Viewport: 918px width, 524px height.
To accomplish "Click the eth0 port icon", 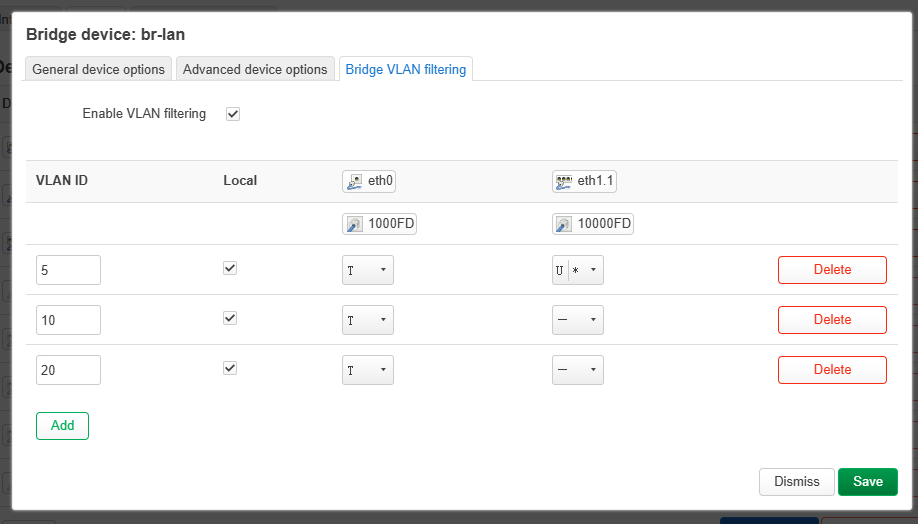I will [x=354, y=182].
